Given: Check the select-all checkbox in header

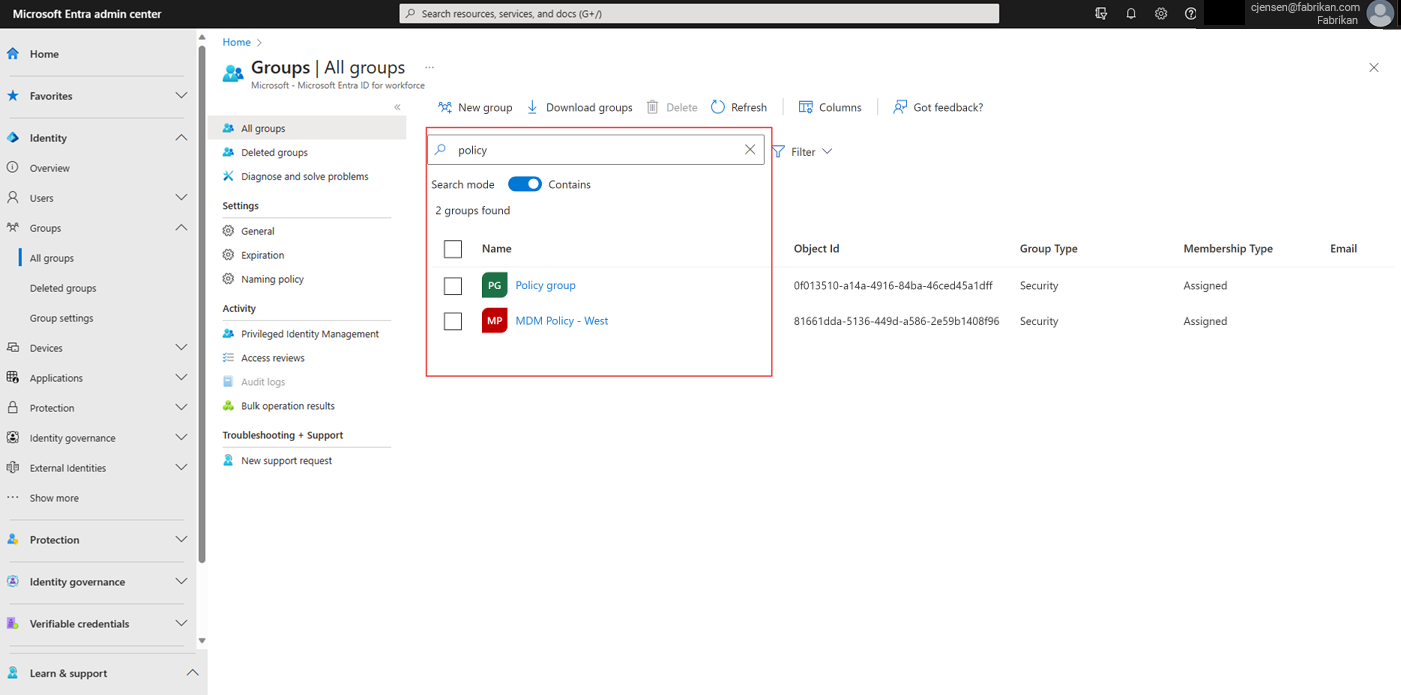Looking at the screenshot, I should [453, 249].
